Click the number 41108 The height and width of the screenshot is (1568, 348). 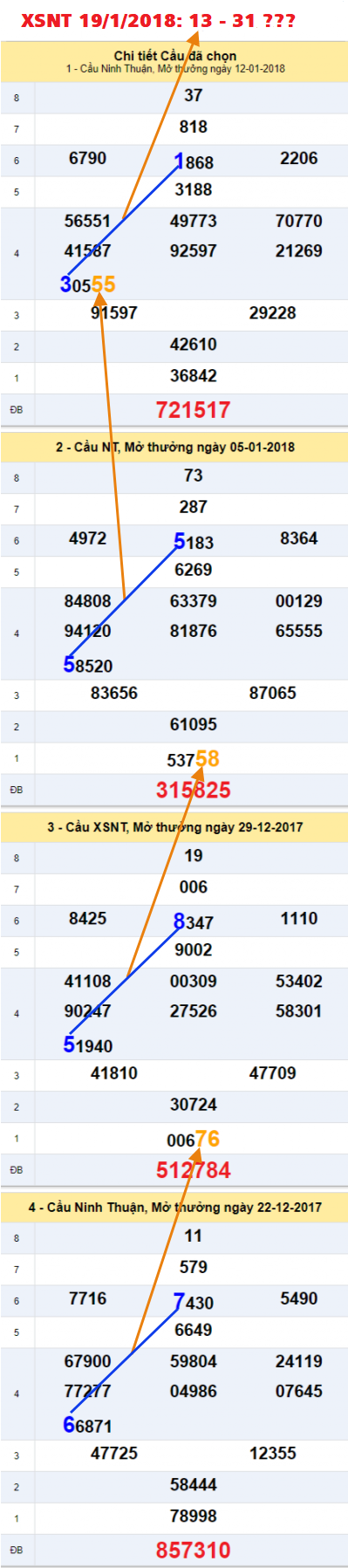coord(87,981)
